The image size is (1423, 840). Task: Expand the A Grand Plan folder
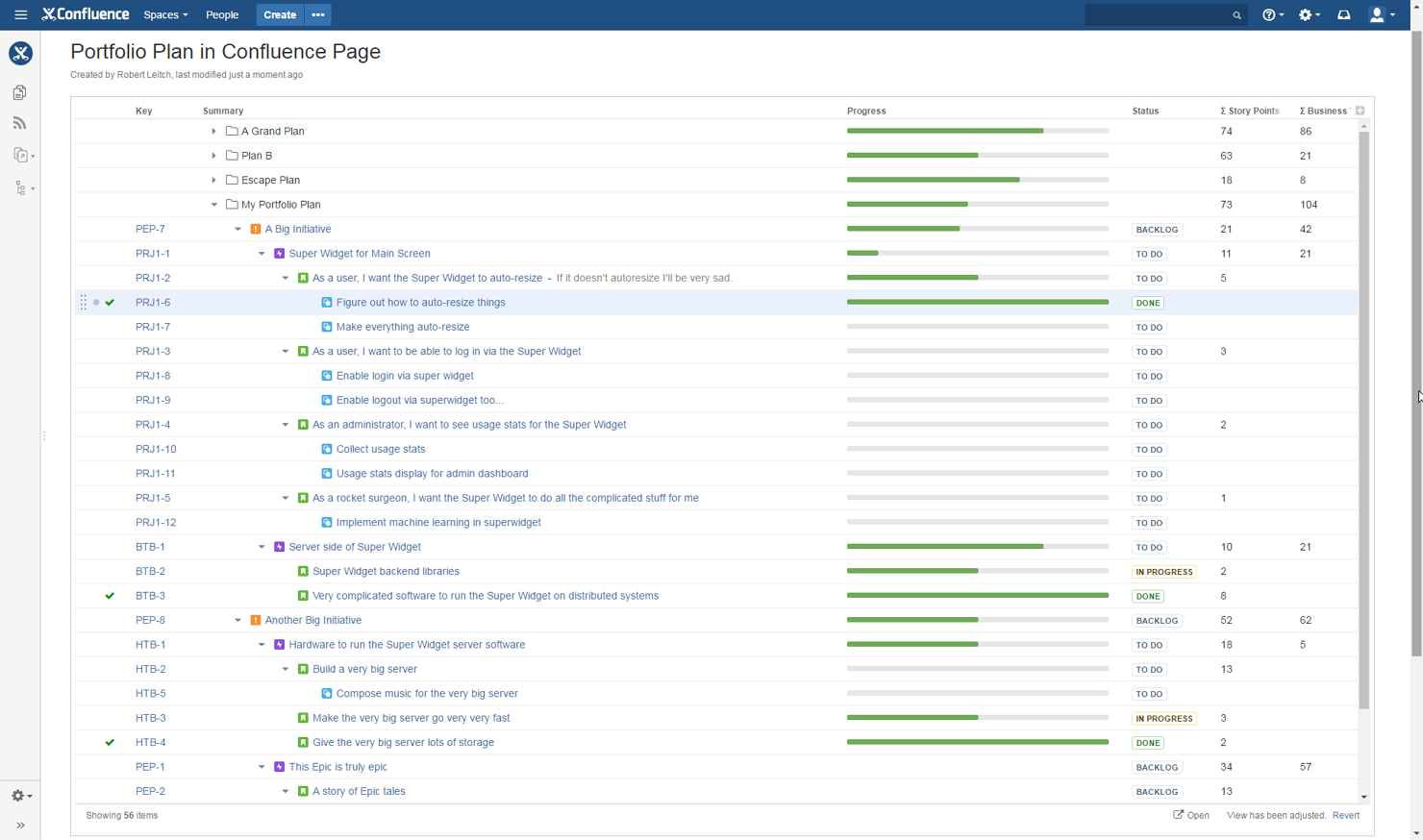click(213, 131)
